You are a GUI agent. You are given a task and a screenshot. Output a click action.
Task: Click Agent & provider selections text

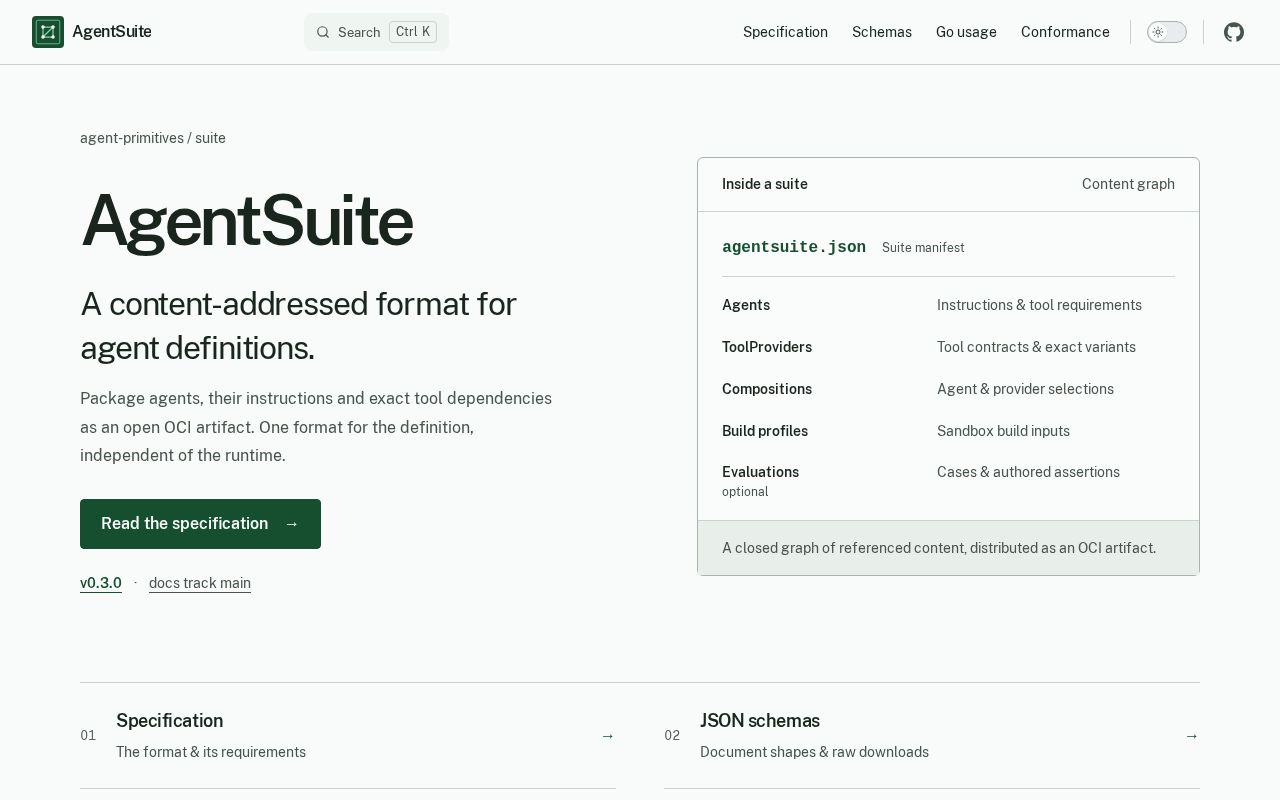coord(1025,389)
